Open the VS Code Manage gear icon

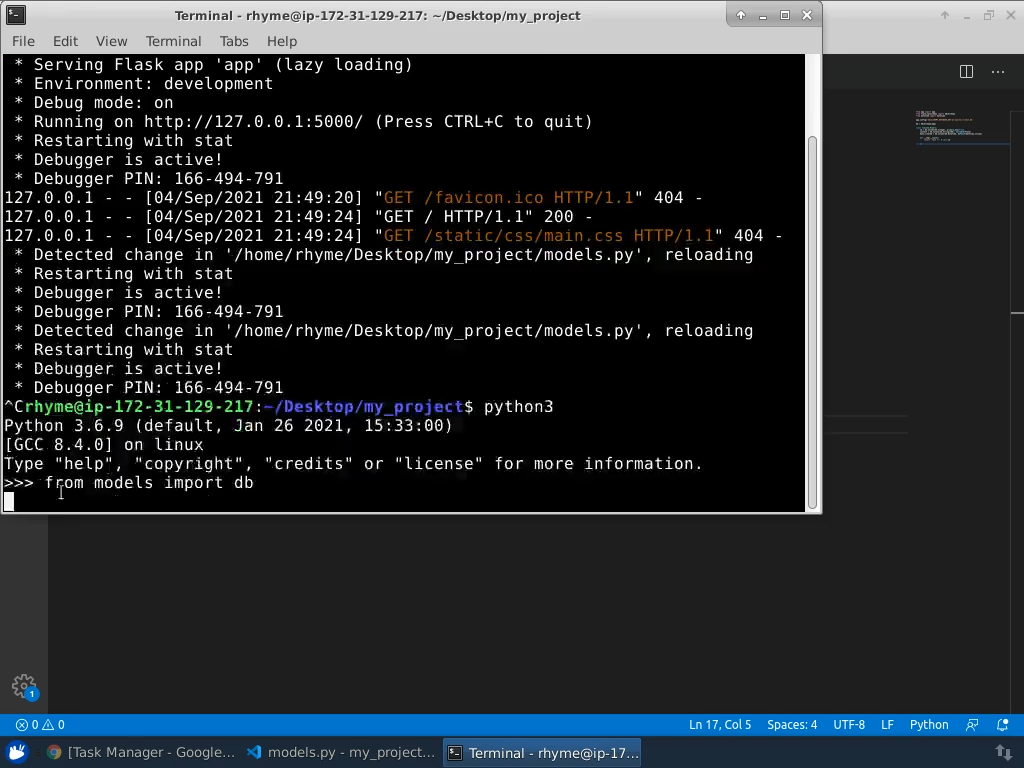click(x=24, y=686)
